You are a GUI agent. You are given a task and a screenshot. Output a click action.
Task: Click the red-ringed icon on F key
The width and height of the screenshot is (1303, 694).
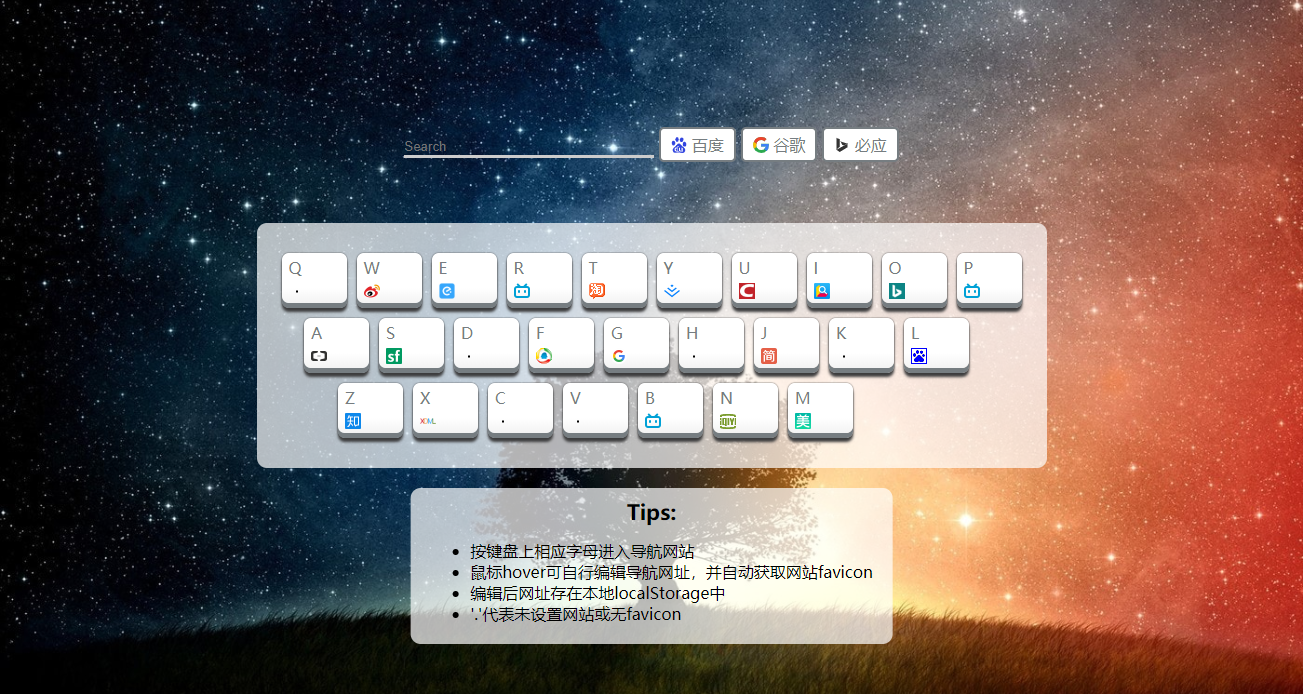(x=544, y=356)
